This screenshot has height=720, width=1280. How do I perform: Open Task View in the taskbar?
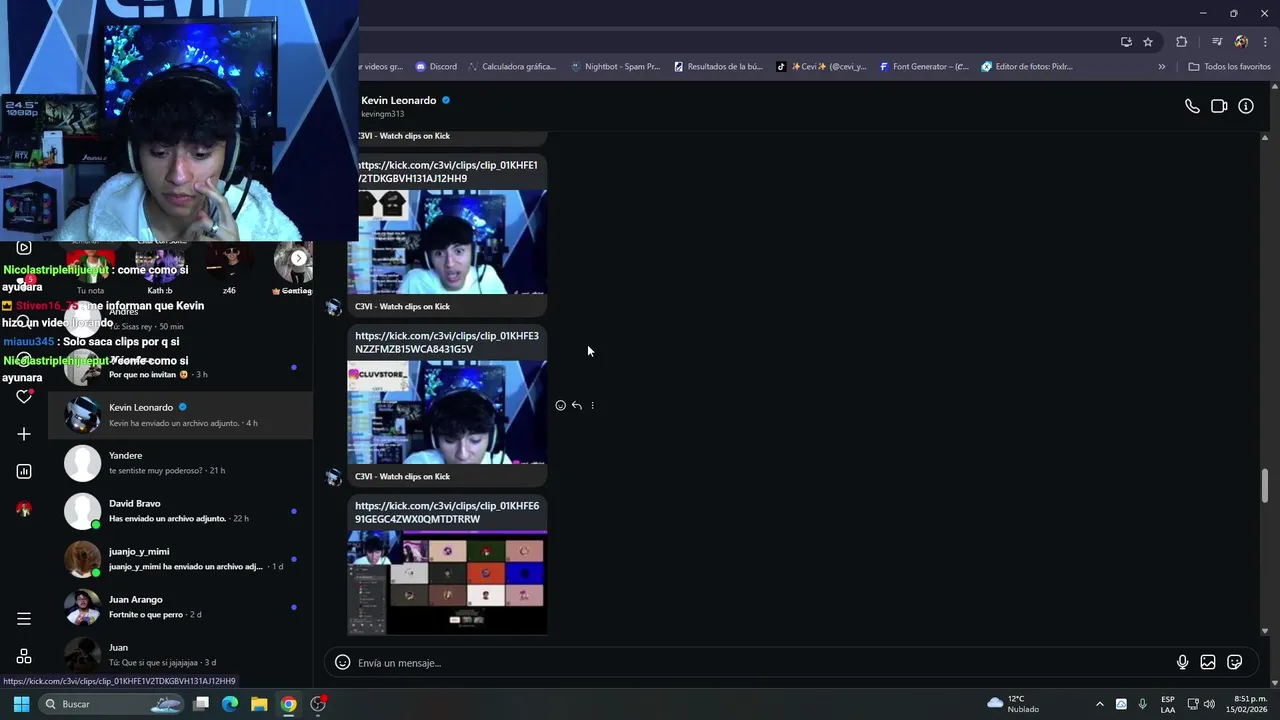coord(201,704)
